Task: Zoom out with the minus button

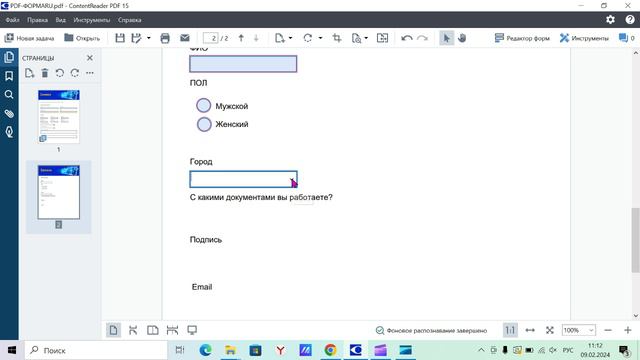Action: (x=608, y=330)
